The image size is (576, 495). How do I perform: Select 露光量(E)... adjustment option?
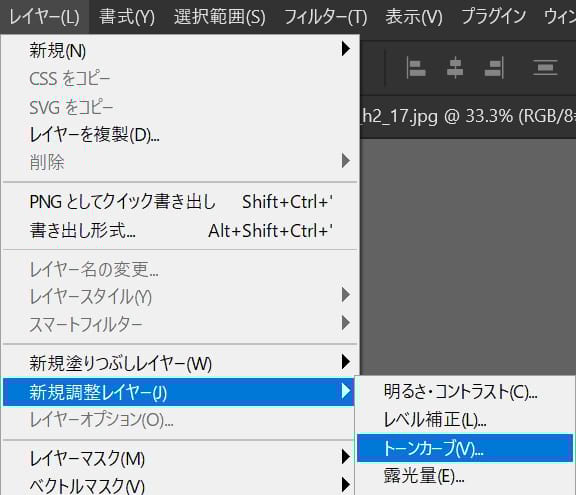465,476
